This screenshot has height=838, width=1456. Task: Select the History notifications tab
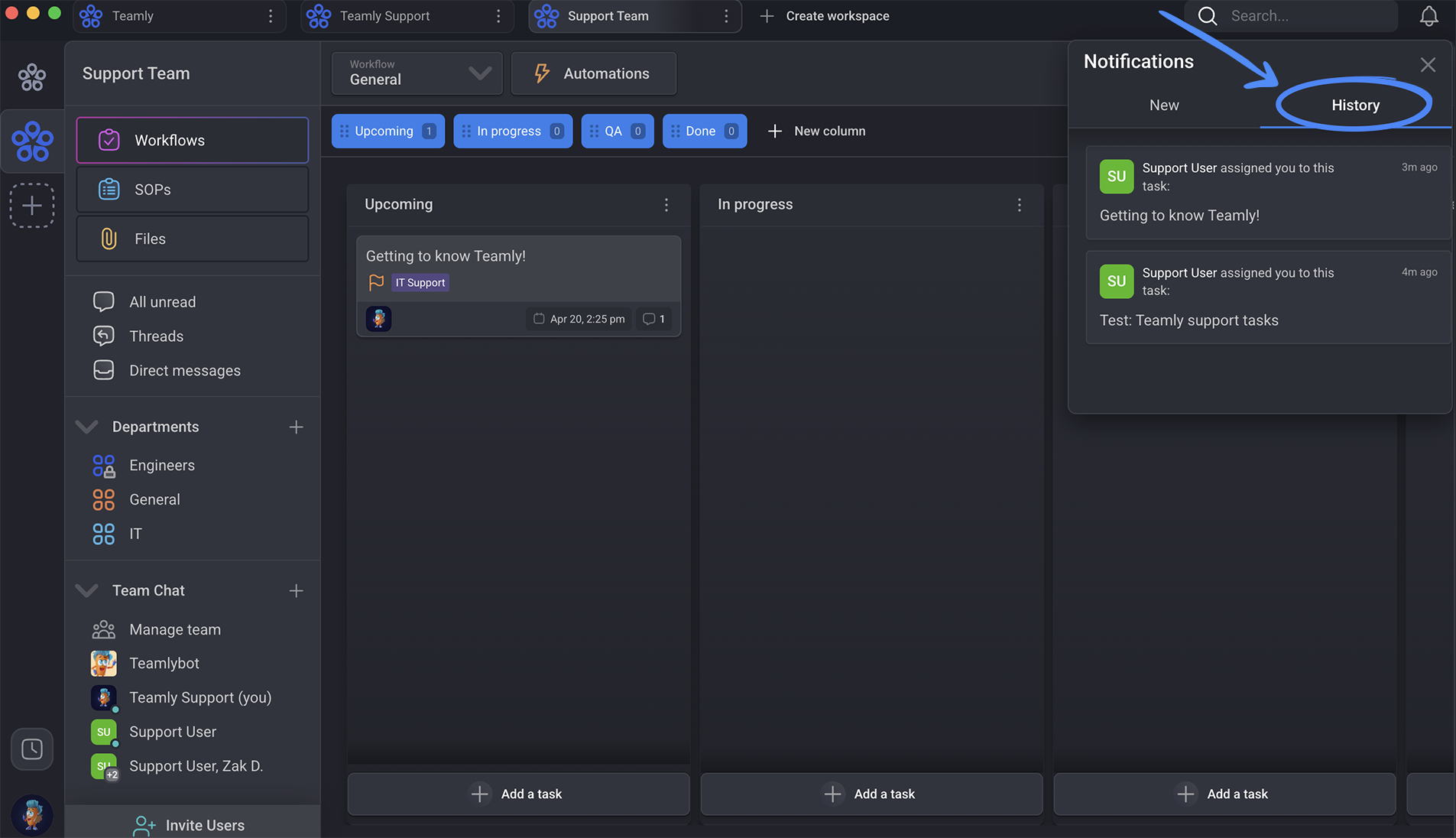point(1356,105)
